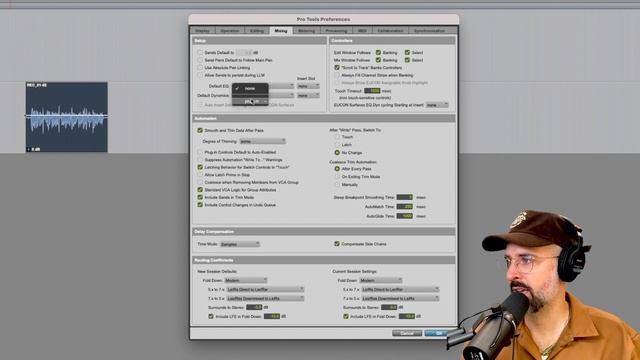
Task: Select Coalesce Trim After Every Pass
Action: click(337, 169)
